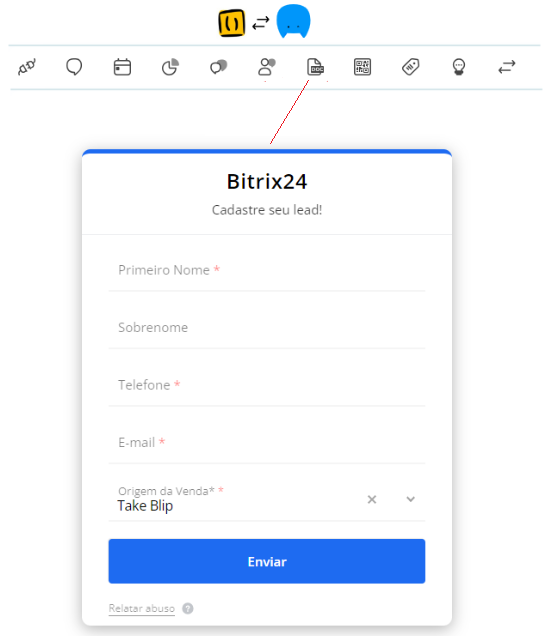553x636 pixels.
Task: Submit the form with Enviar
Action: (x=267, y=561)
